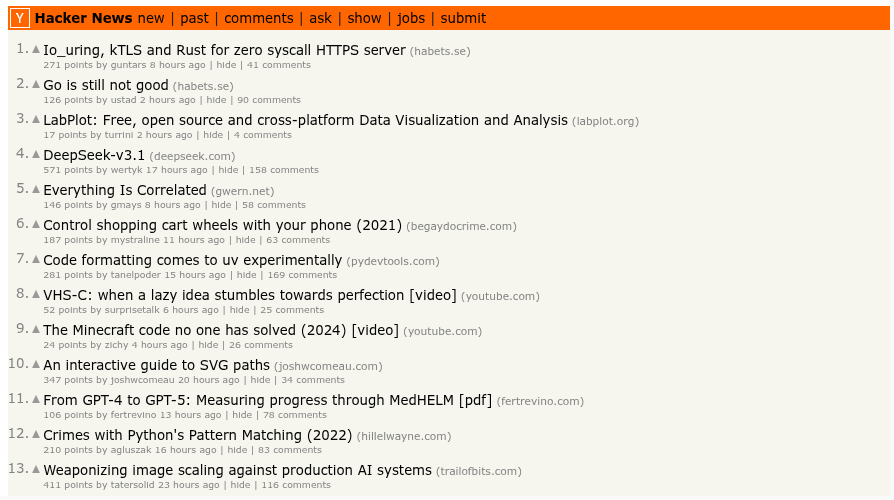The width and height of the screenshot is (894, 500).
Task: Upvote the Code formatting comes to uv story
Action: click(x=36, y=259)
